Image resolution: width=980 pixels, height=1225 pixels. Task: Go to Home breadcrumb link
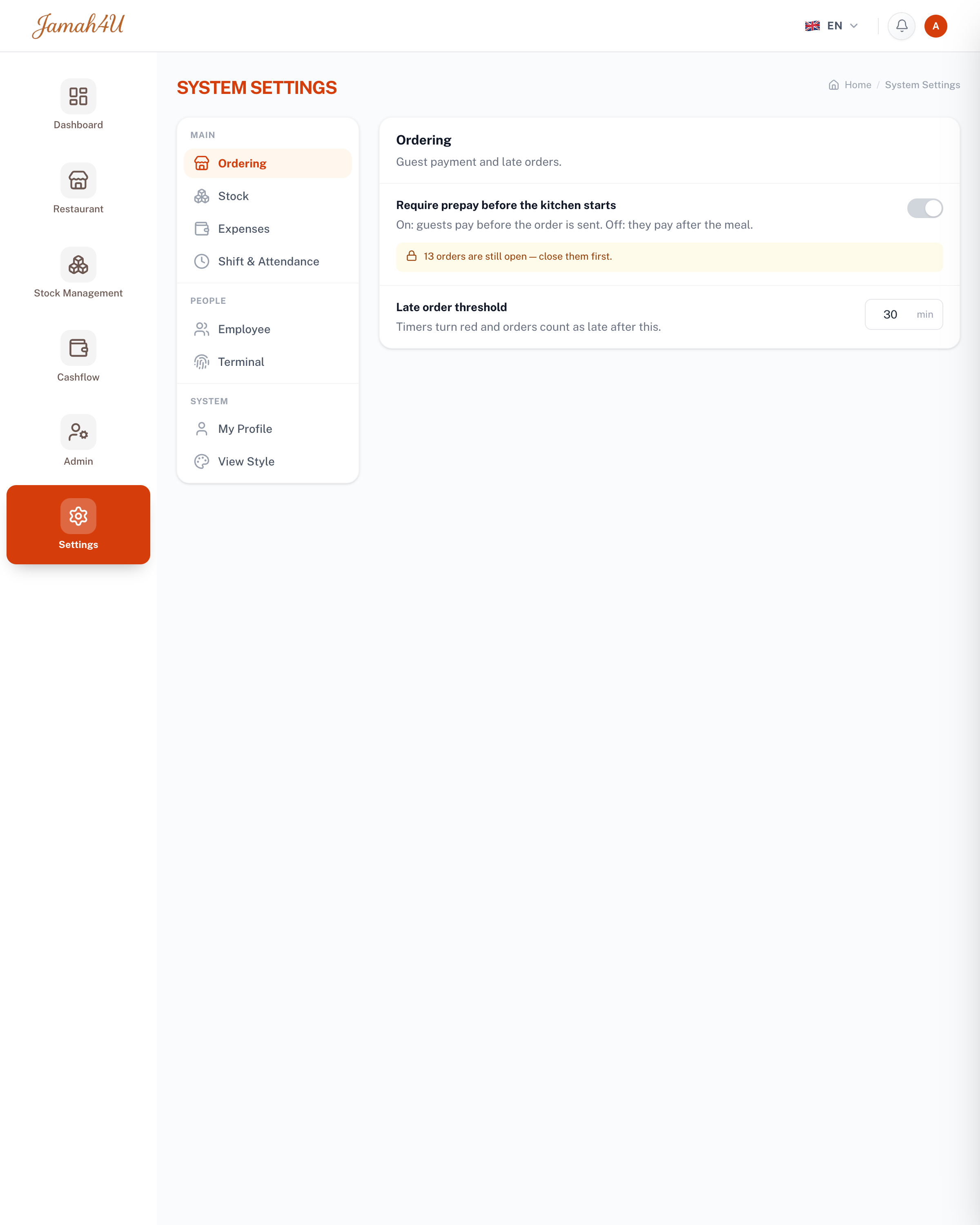857,85
